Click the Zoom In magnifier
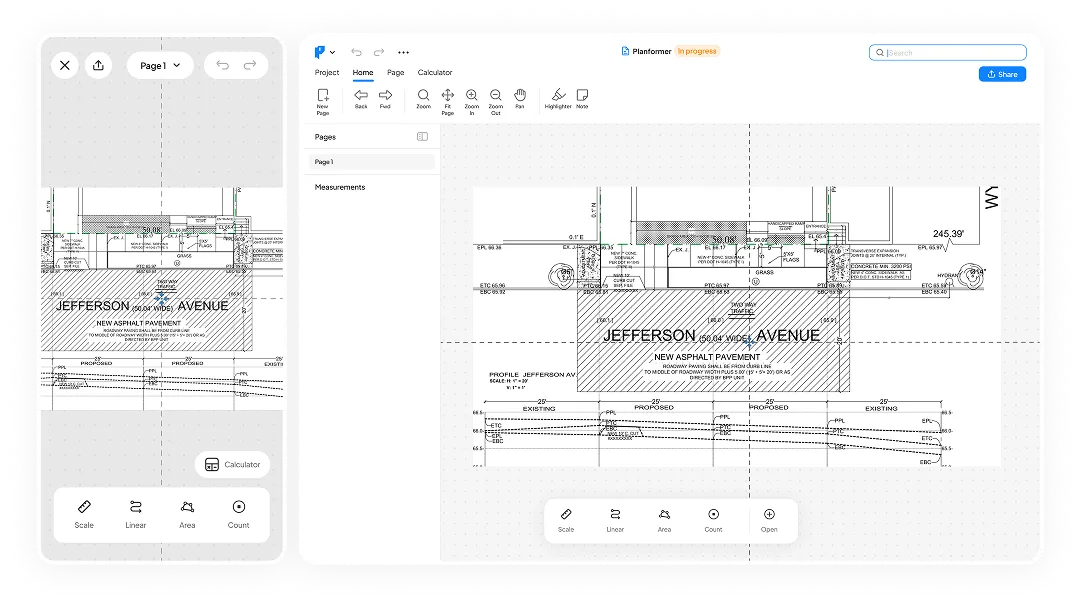Image resolution: width=1081 pixels, height=606 pixels. 472,97
